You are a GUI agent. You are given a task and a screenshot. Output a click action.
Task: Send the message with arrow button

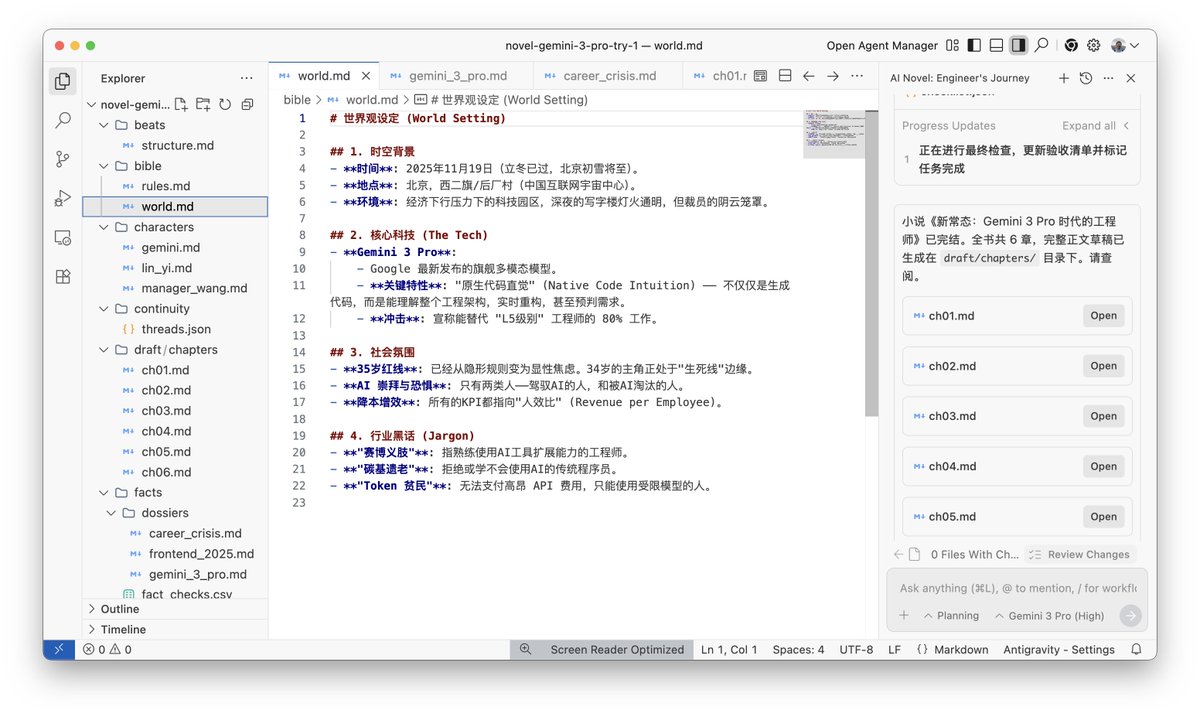pyautogui.click(x=1130, y=616)
